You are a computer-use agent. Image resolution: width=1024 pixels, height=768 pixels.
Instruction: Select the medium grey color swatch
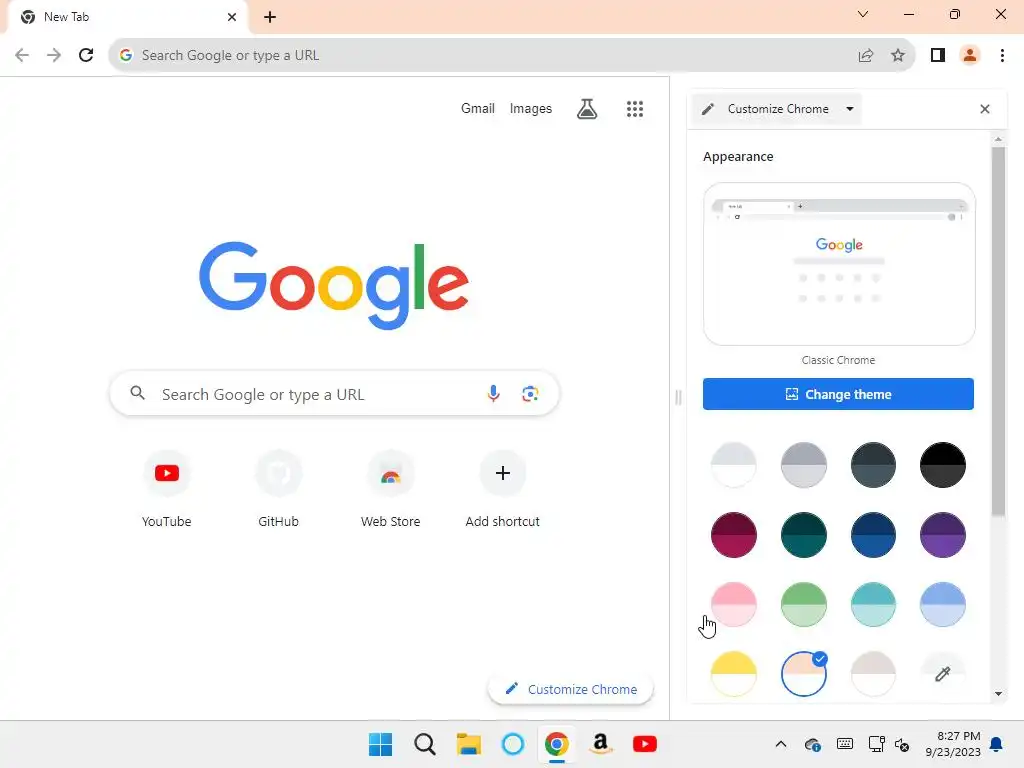tap(803, 465)
